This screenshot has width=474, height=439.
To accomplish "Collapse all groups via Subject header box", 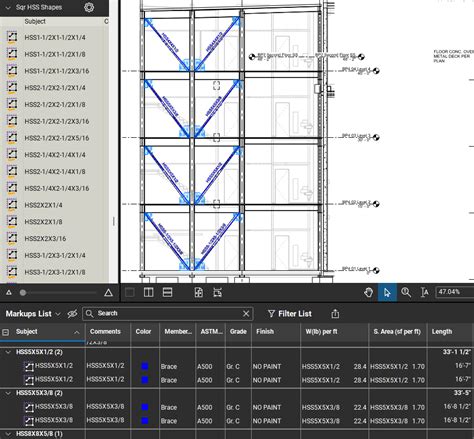I will 6,332.
